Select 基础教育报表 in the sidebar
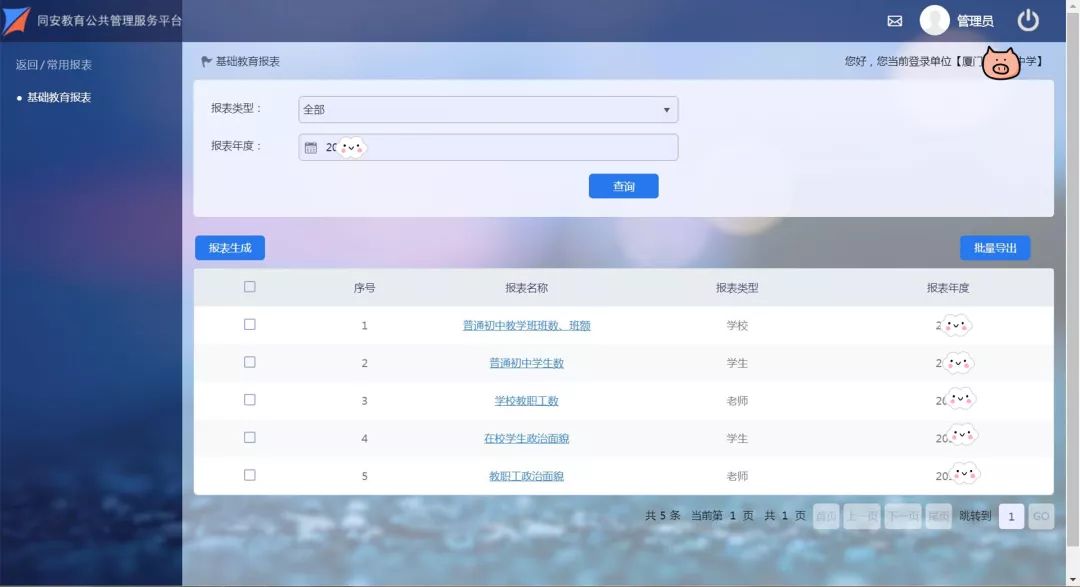The height and width of the screenshot is (587, 1080). pos(59,97)
